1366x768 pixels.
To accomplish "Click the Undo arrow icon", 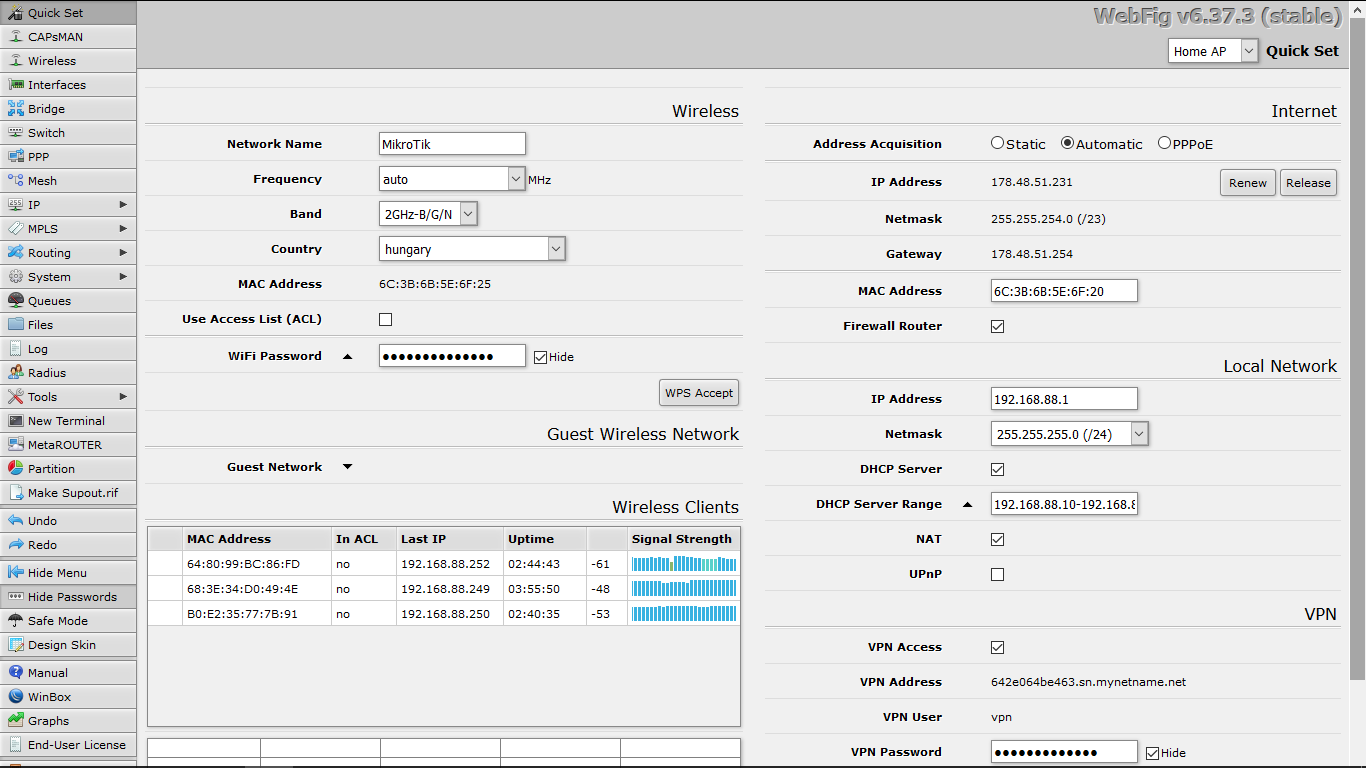I will tap(15, 521).
